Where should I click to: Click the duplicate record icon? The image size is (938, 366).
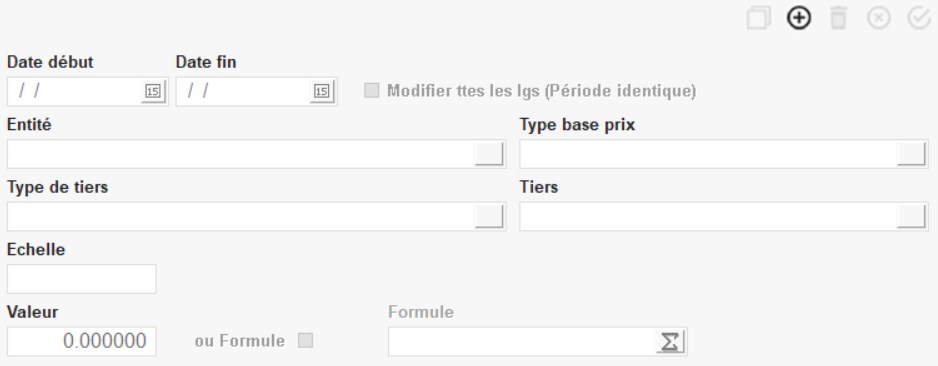coord(759,18)
